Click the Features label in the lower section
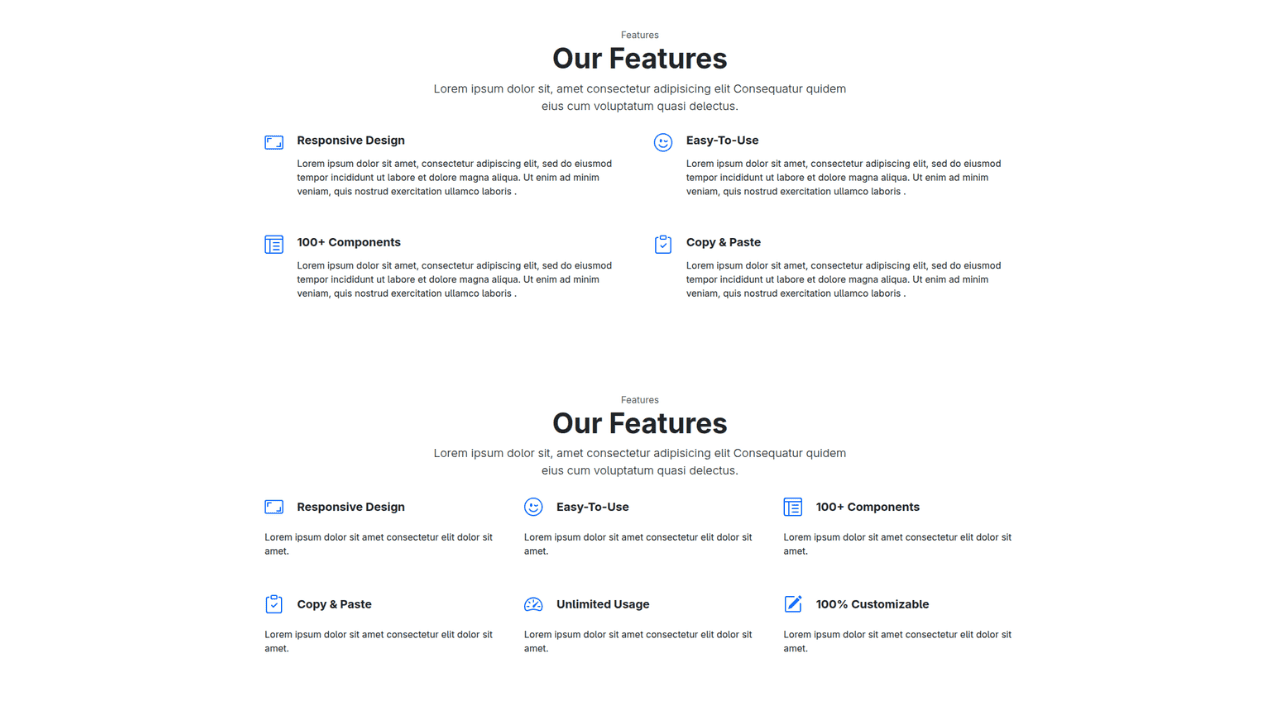Viewport: 1280px width, 720px height. [x=639, y=399]
